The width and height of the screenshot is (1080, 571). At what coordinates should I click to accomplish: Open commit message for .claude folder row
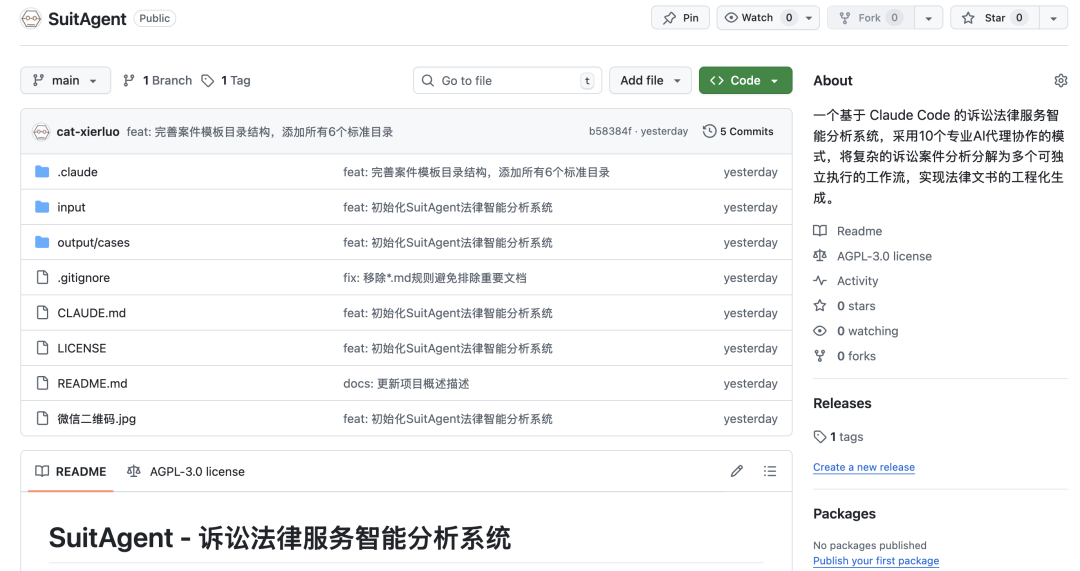477,172
